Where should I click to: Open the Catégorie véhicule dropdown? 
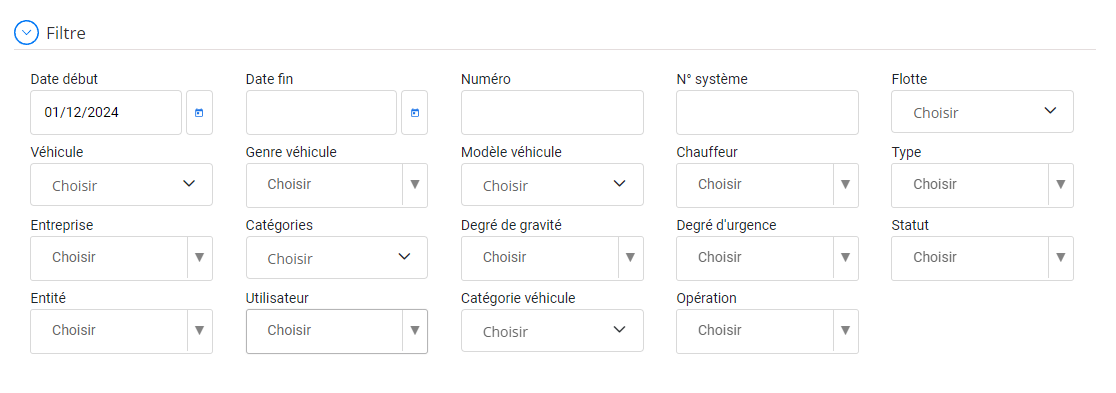pyautogui.click(x=552, y=330)
